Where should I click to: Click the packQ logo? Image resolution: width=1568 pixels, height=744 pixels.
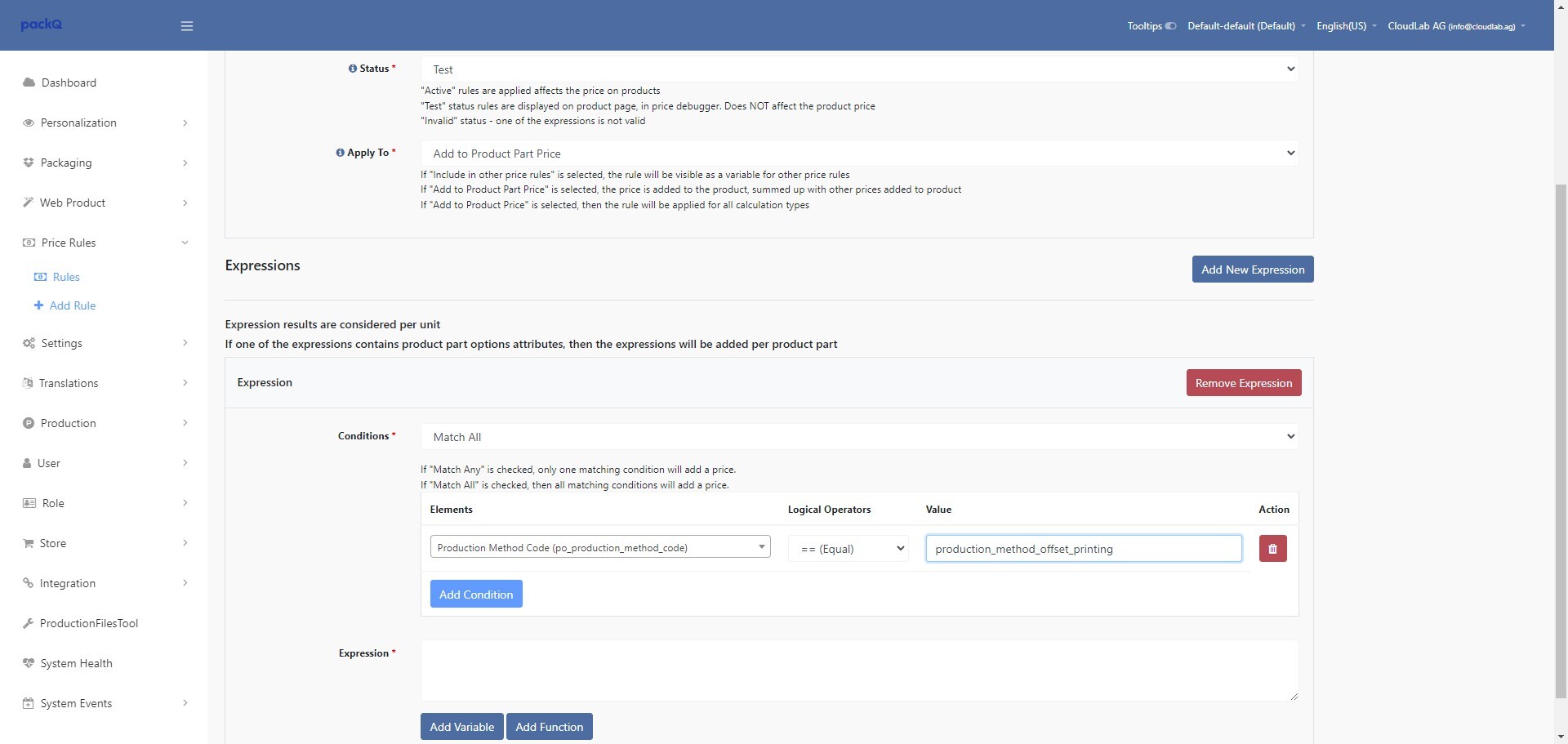point(42,25)
